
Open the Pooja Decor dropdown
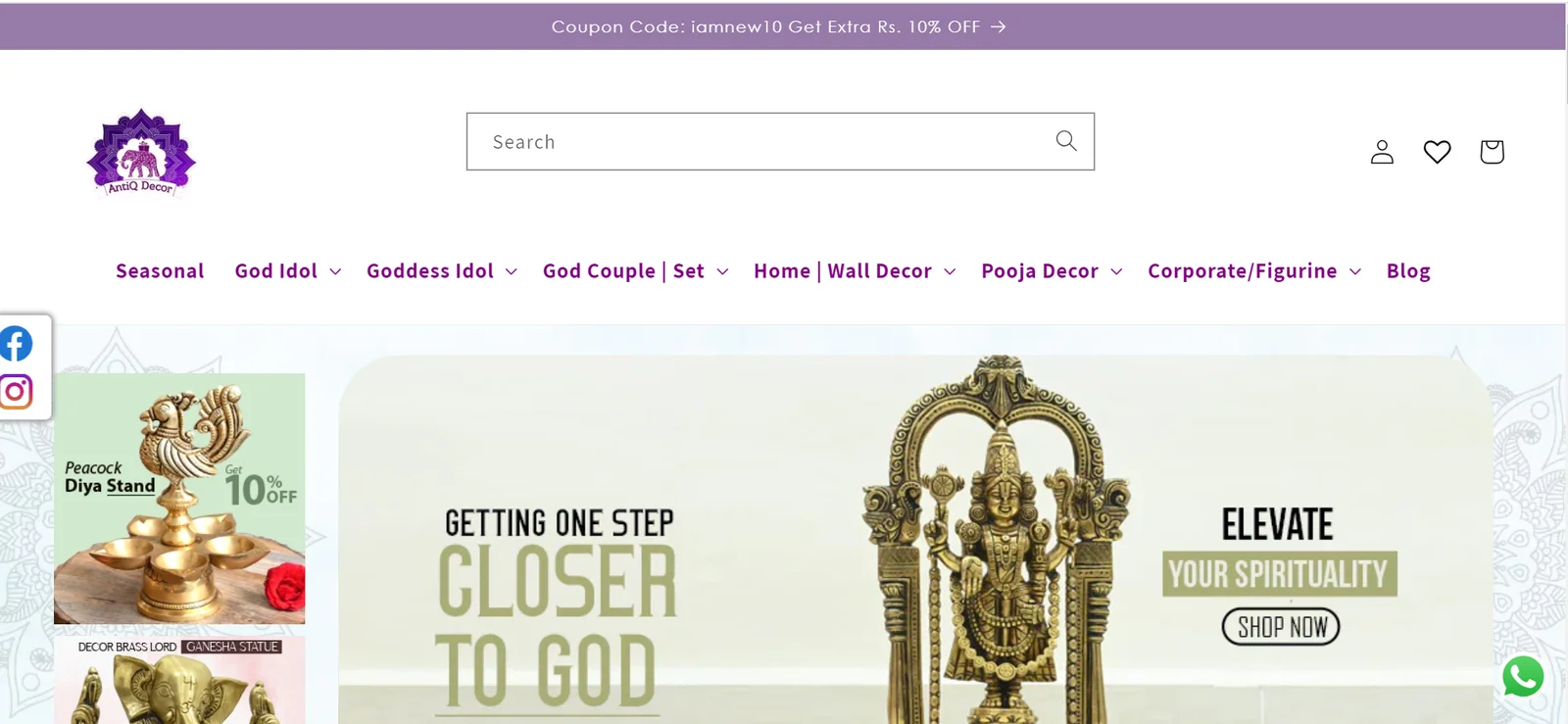click(1052, 271)
